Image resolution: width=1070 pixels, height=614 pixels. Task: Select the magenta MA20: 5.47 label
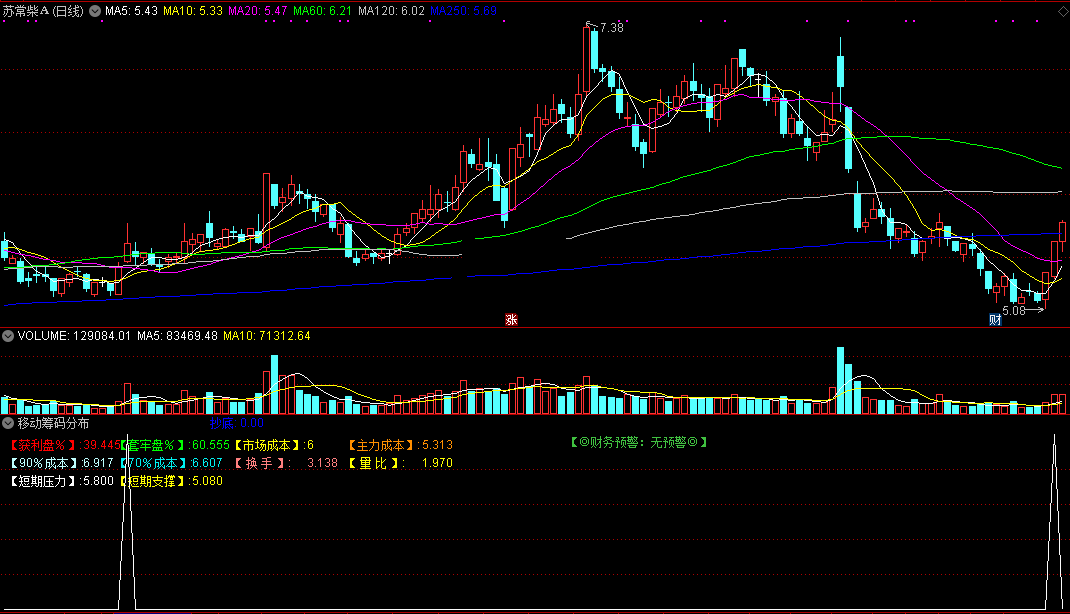tap(258, 11)
